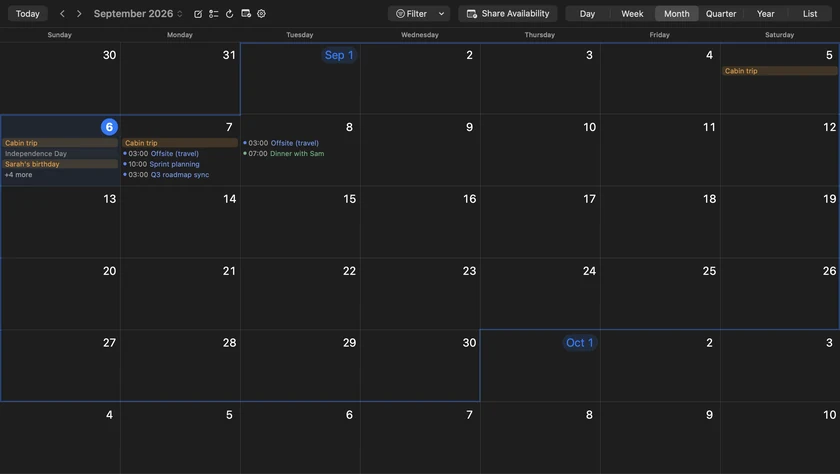This screenshot has height=474, width=840.
Task: Open Cabin trip event on Sunday 6
Action: pos(60,143)
